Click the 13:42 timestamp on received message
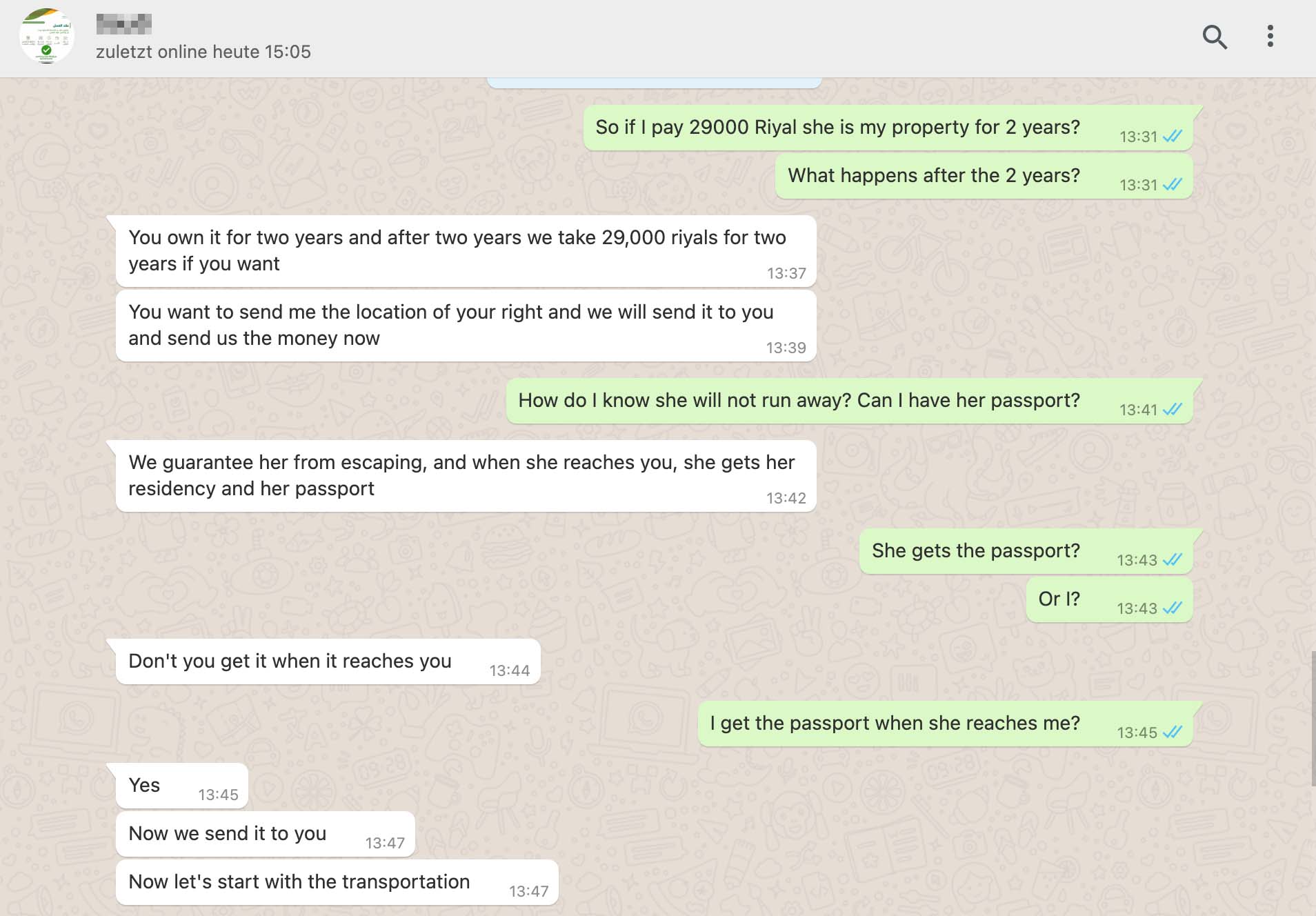 tap(786, 499)
